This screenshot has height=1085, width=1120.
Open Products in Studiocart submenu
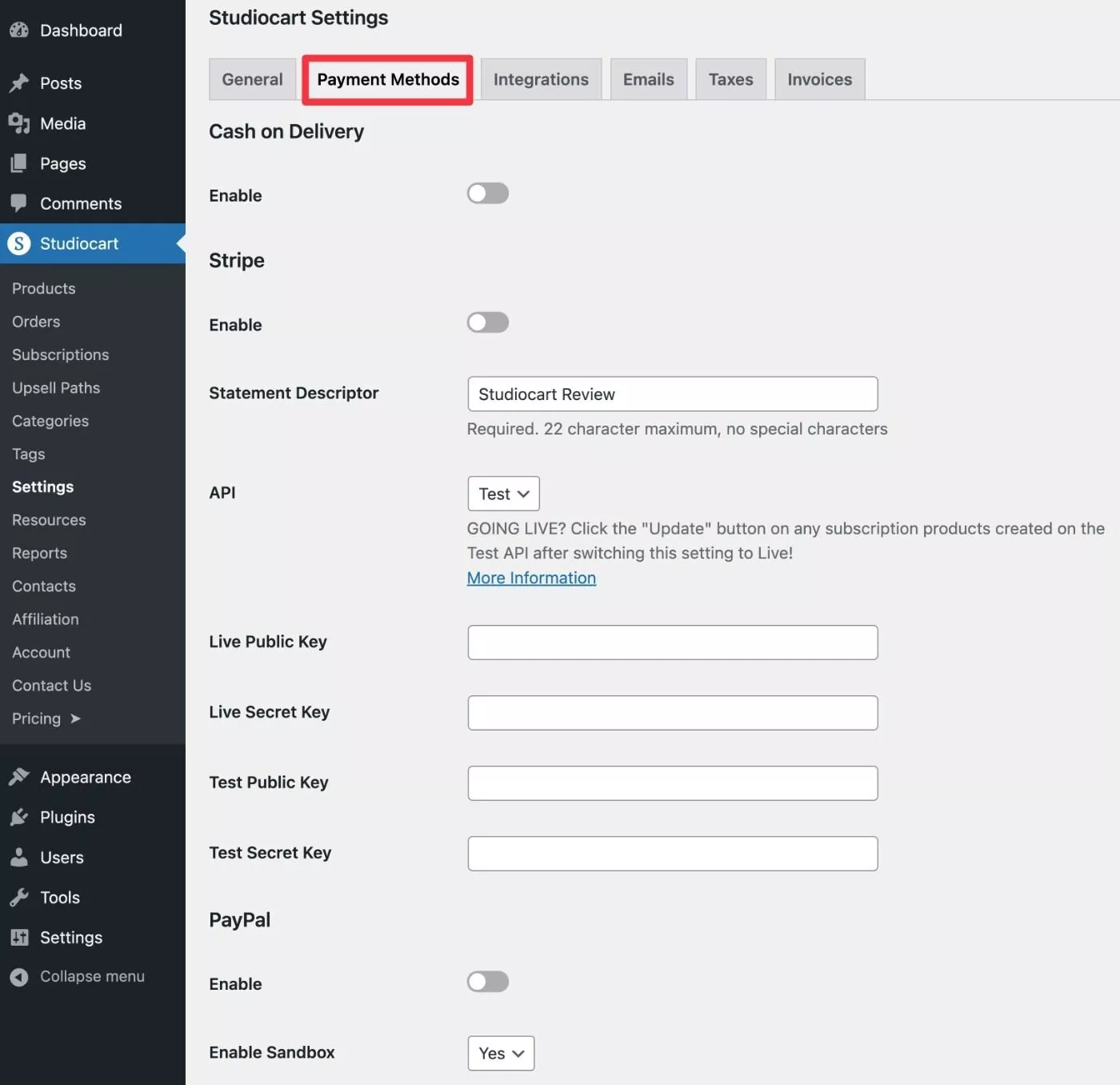pos(44,288)
